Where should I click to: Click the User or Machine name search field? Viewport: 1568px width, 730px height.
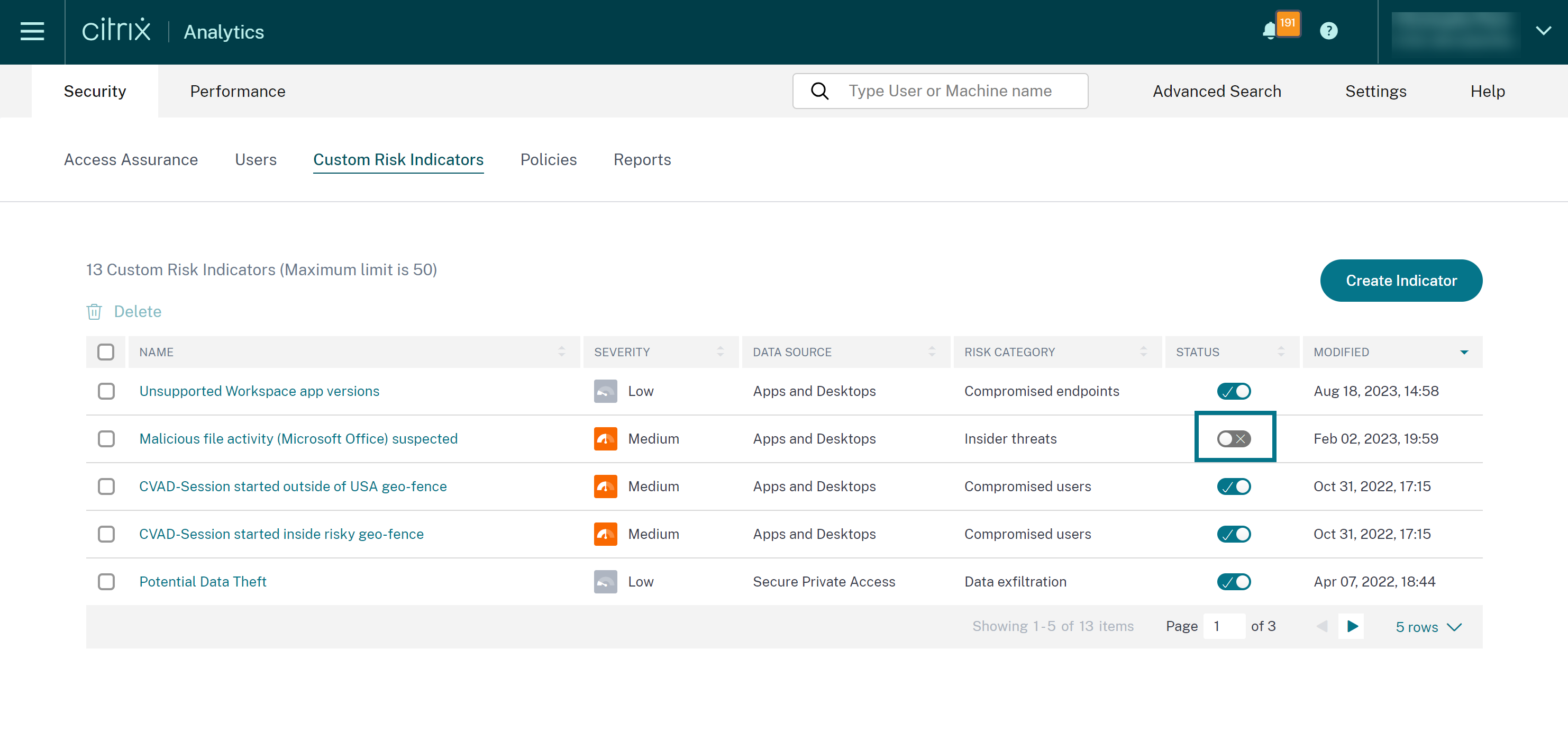pyautogui.click(x=950, y=92)
